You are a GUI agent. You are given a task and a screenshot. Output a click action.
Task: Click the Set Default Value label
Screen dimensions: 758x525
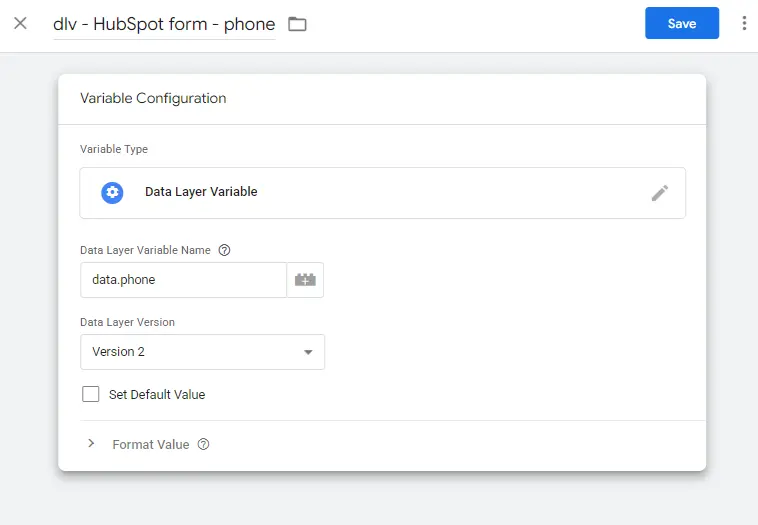(x=157, y=395)
